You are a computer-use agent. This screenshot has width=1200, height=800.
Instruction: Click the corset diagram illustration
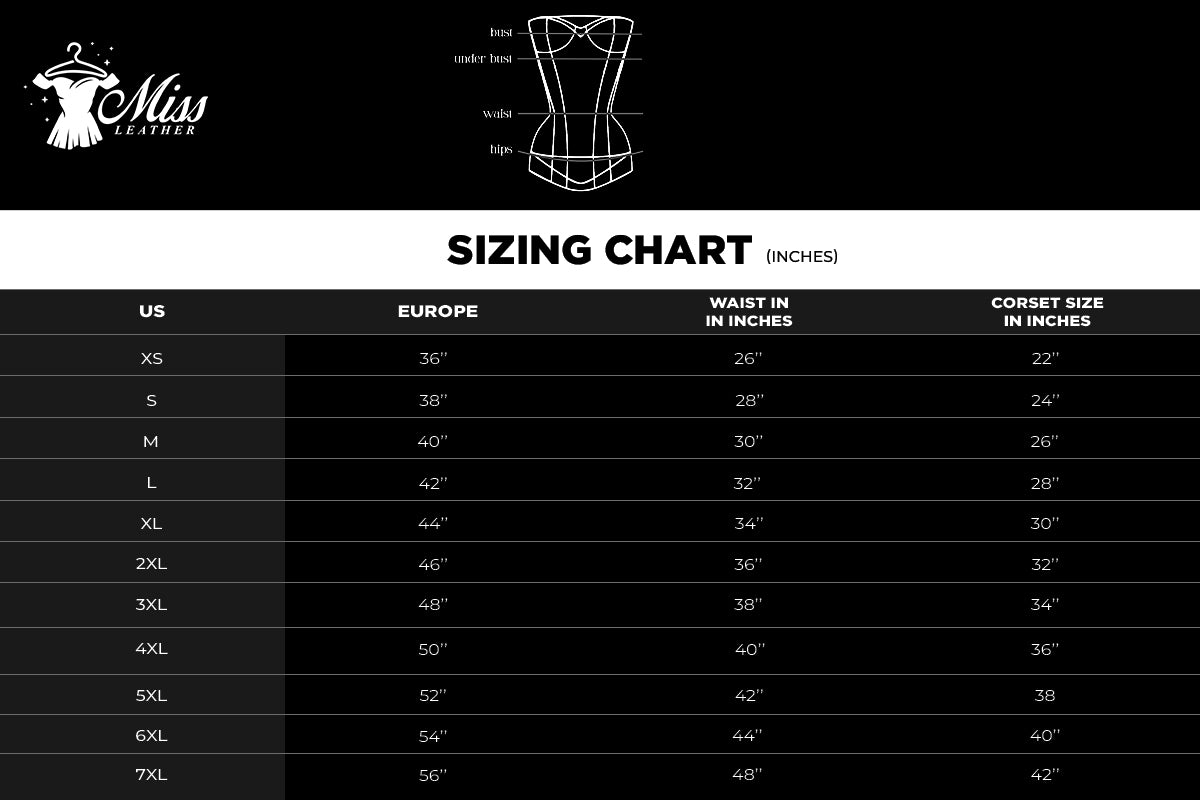pyautogui.click(x=579, y=102)
